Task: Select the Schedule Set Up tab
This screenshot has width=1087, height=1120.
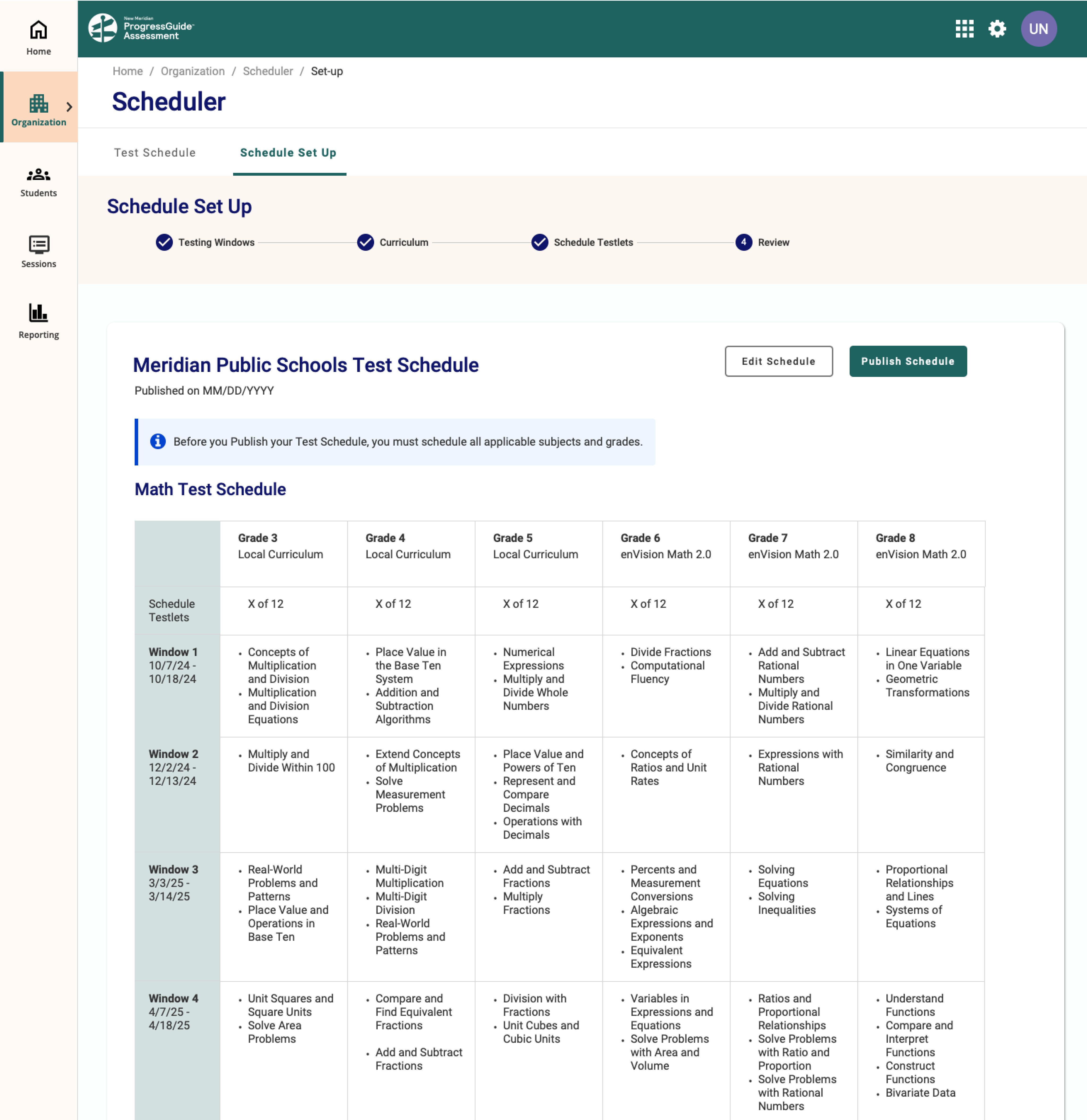Action: pos(288,153)
